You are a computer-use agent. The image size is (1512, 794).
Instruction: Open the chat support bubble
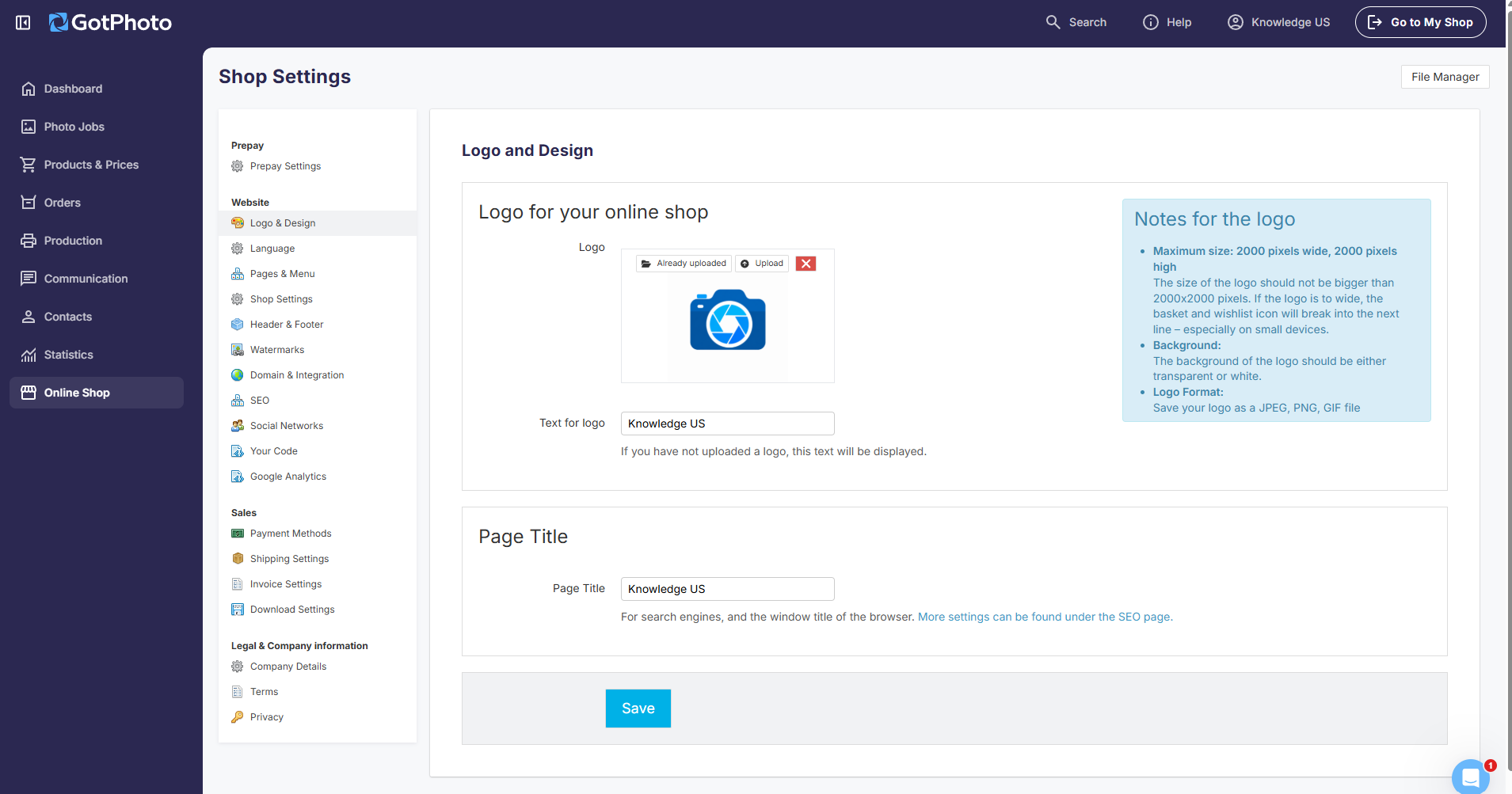(1470, 777)
